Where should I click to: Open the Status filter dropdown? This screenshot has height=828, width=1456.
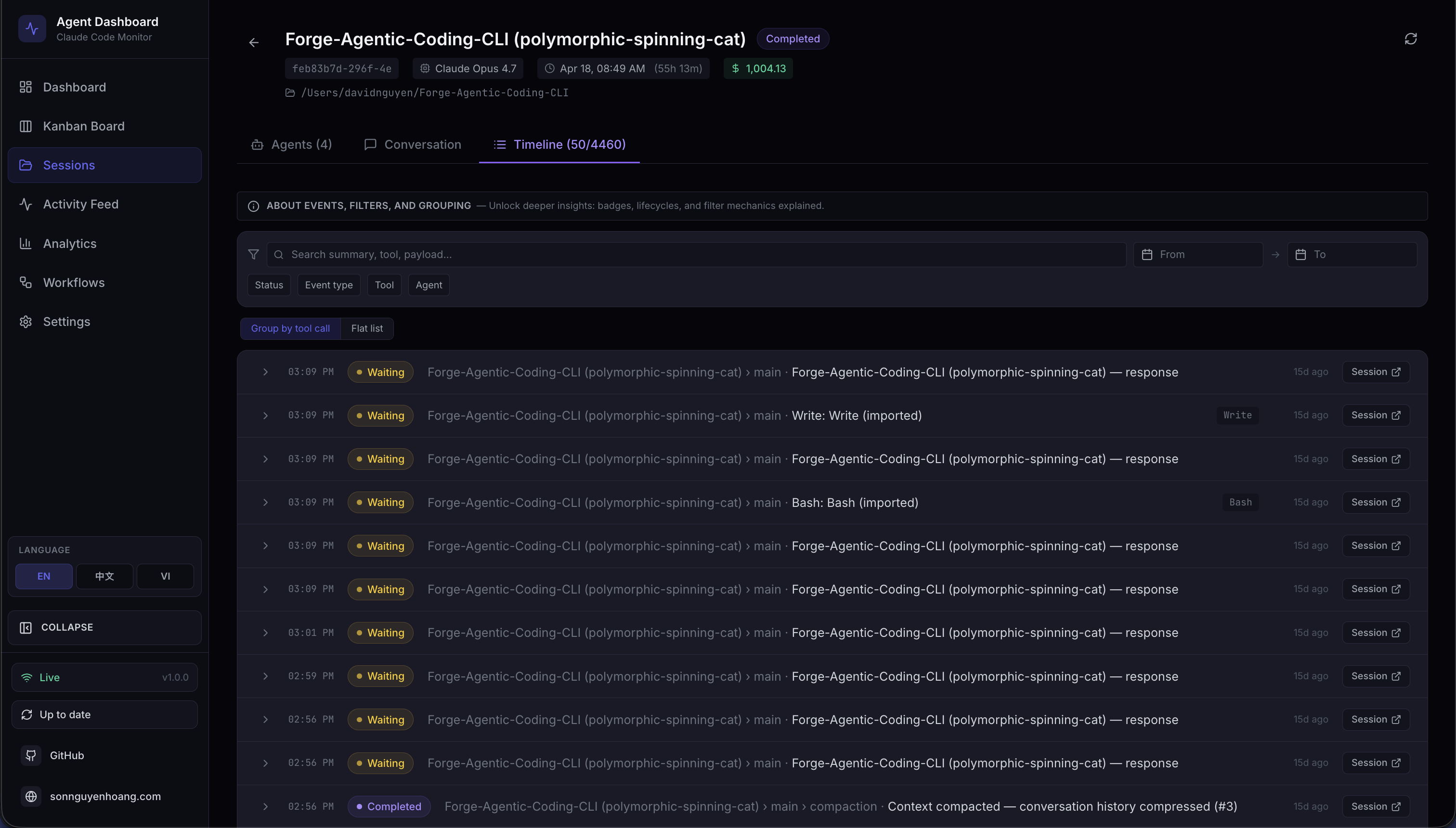pos(269,285)
